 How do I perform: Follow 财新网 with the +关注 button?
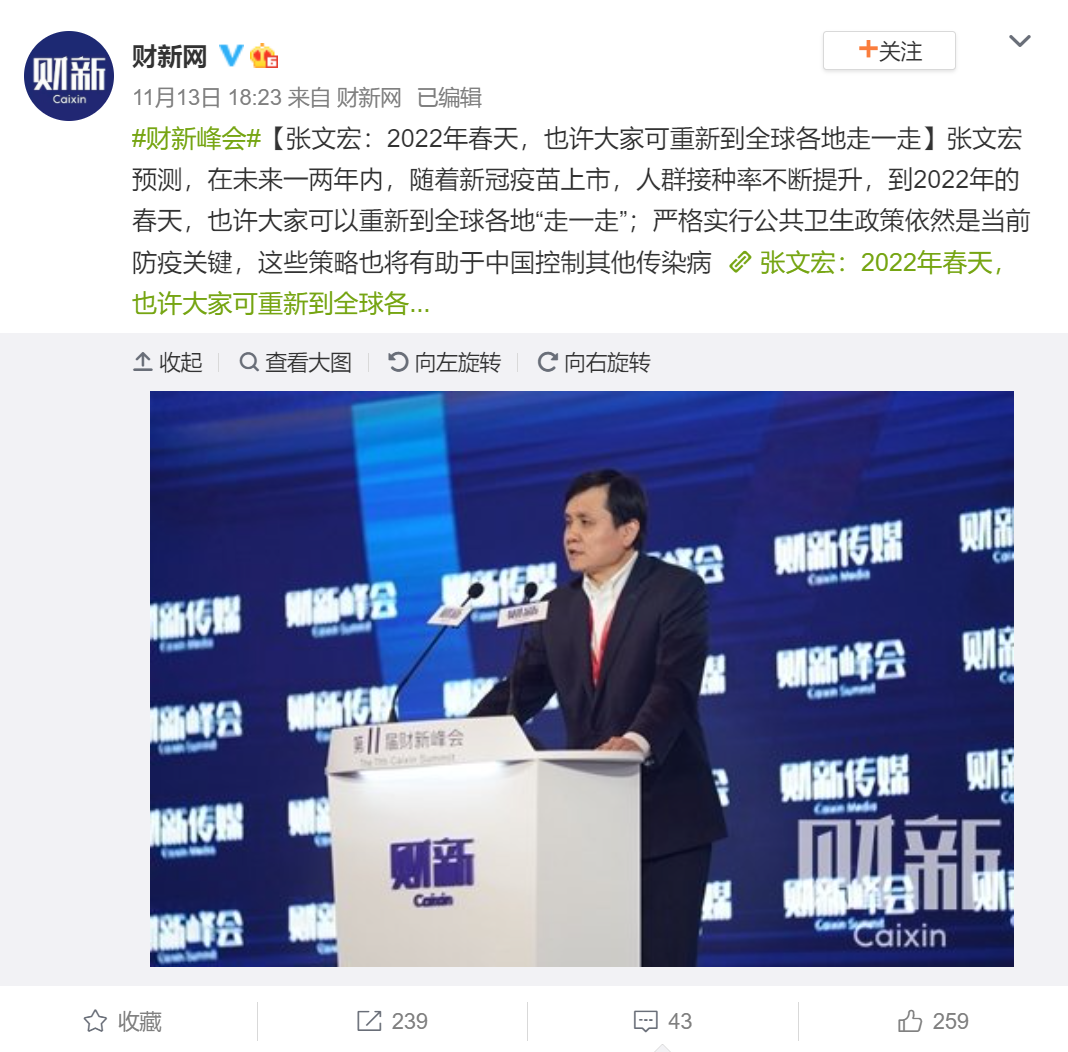(889, 51)
